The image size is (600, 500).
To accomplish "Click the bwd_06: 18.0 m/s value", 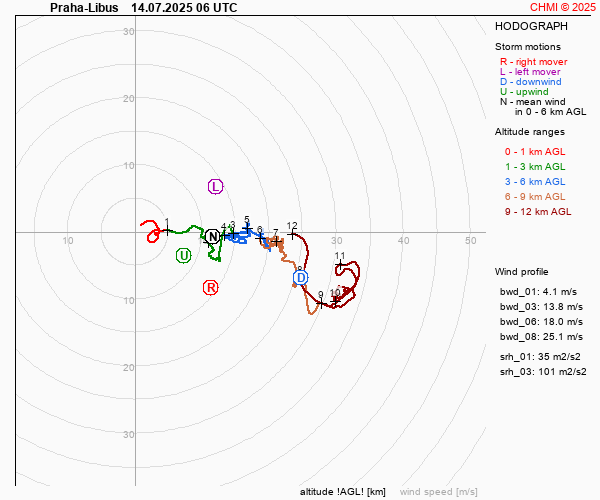I will (541, 321).
